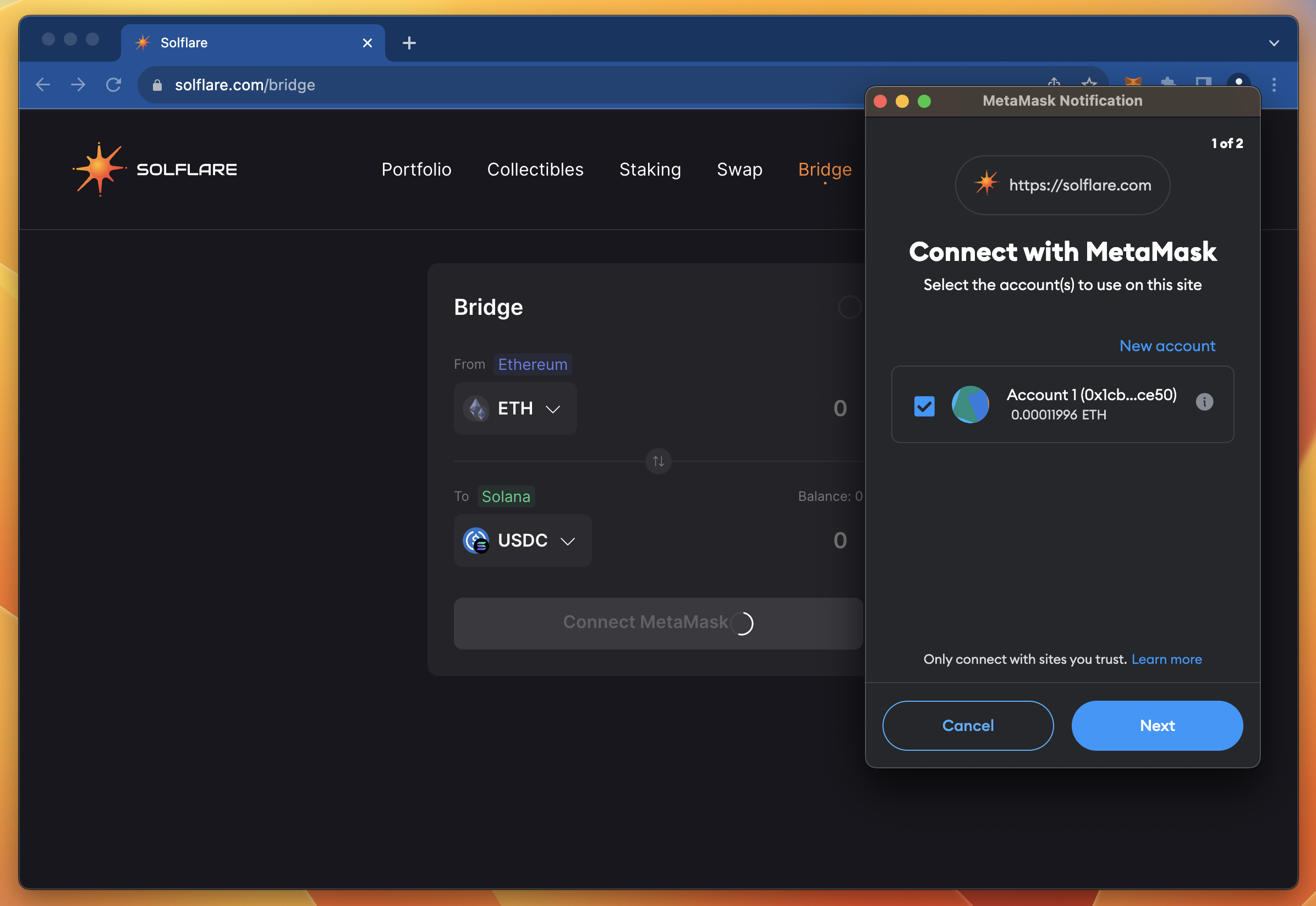1316x906 pixels.
Task: Open the Portfolio nav tab
Action: [x=416, y=169]
